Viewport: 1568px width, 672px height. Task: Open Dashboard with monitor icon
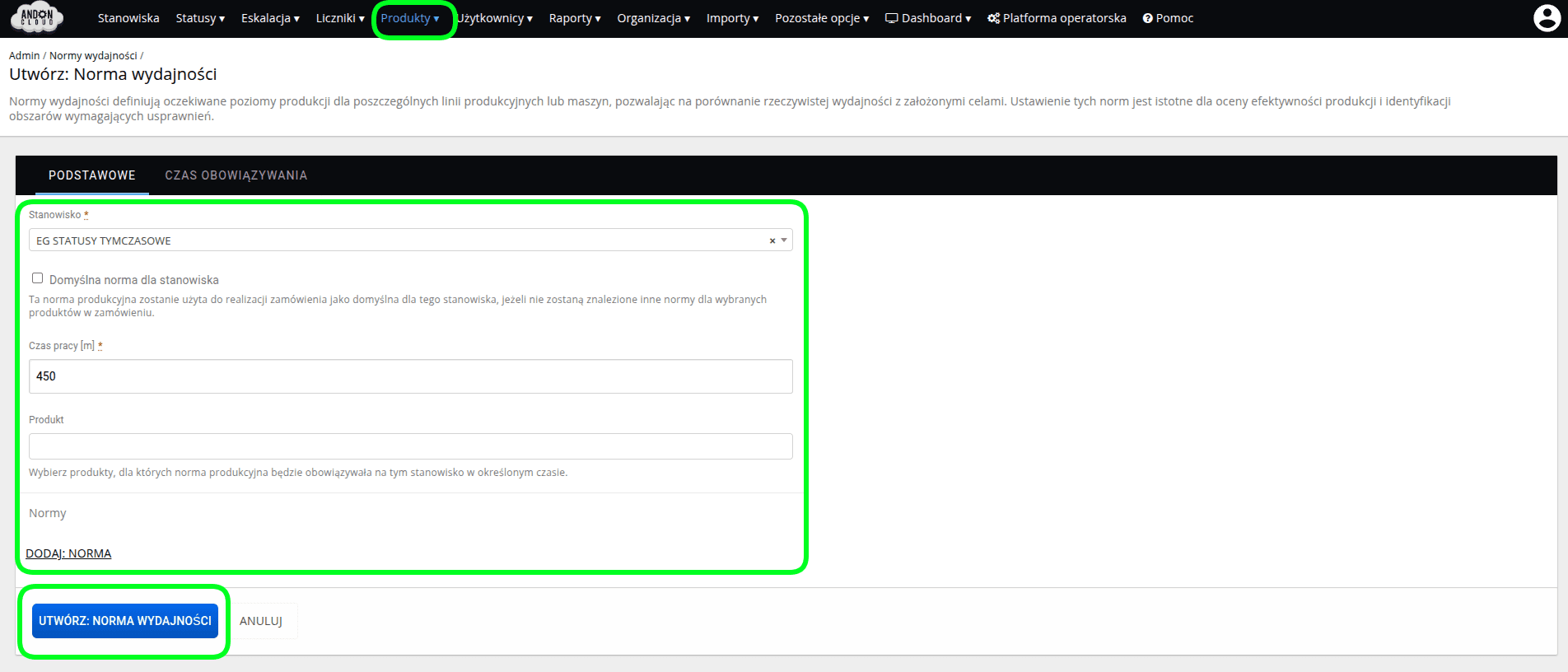tap(927, 18)
